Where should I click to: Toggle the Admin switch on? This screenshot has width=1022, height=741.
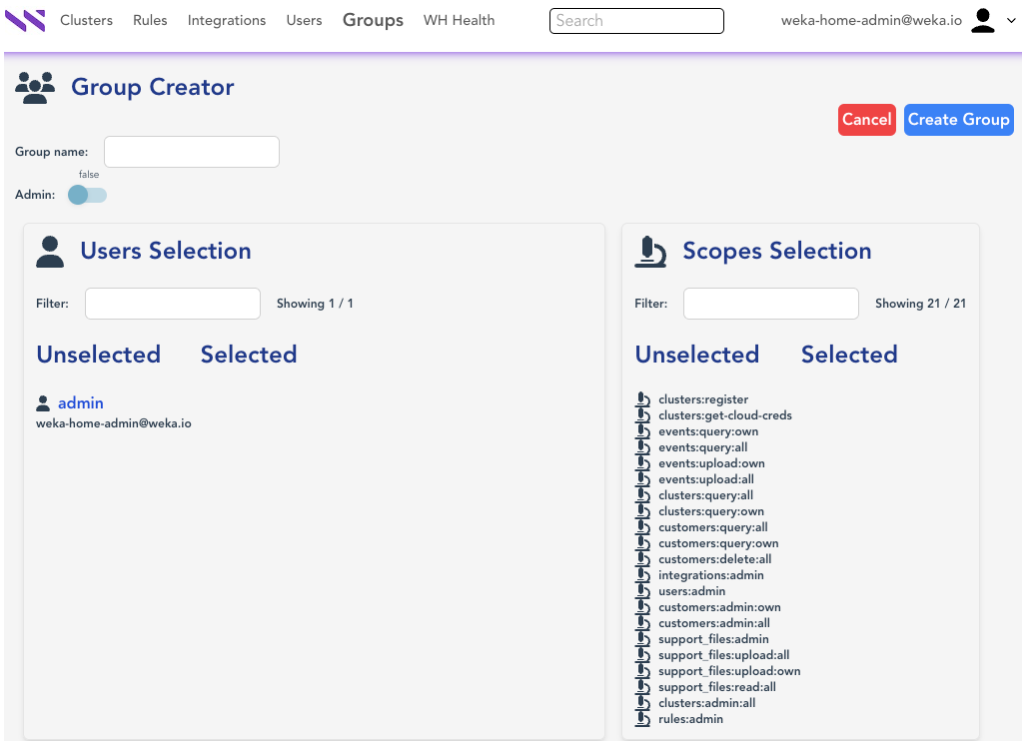87,195
